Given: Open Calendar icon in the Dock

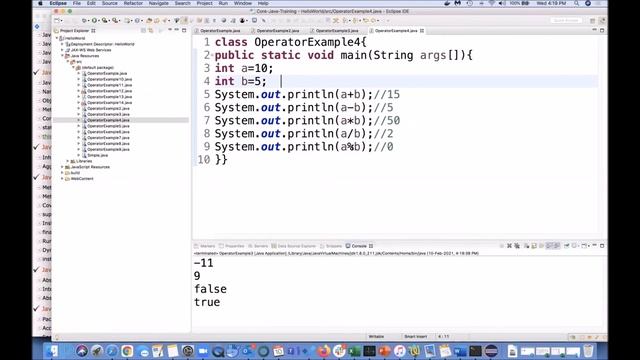Looking at the screenshot, I should click(x=278, y=351).
